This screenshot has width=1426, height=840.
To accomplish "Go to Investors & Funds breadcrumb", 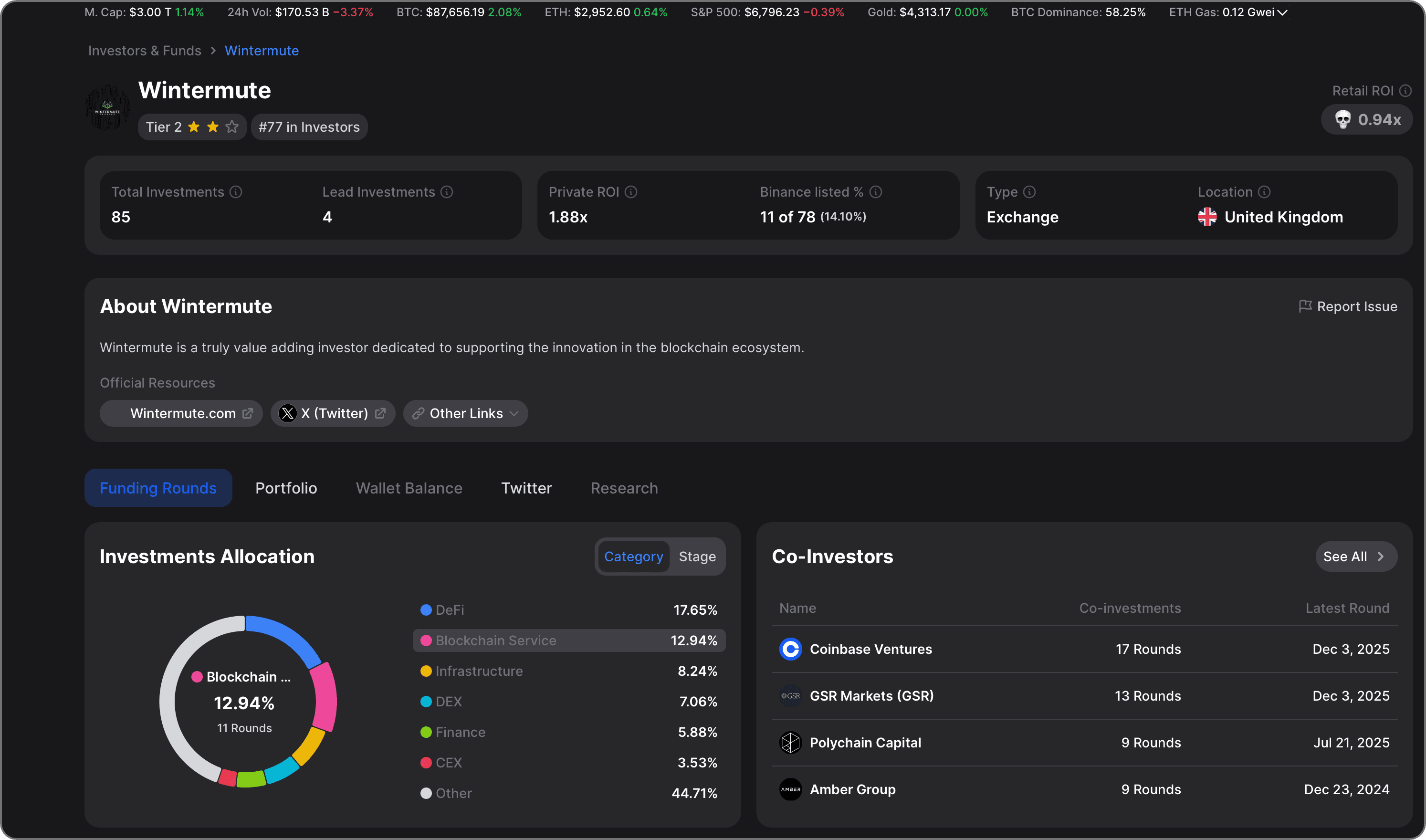I will (144, 51).
